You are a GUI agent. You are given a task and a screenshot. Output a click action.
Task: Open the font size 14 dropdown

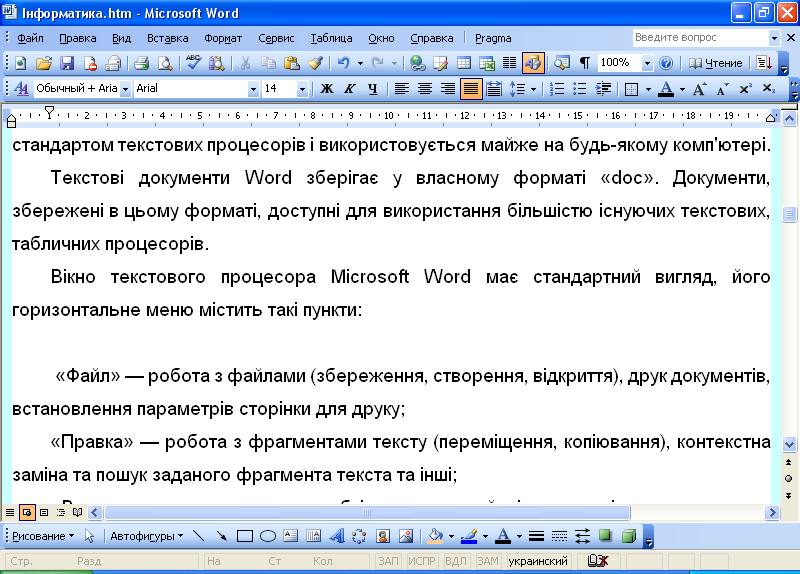(302, 89)
